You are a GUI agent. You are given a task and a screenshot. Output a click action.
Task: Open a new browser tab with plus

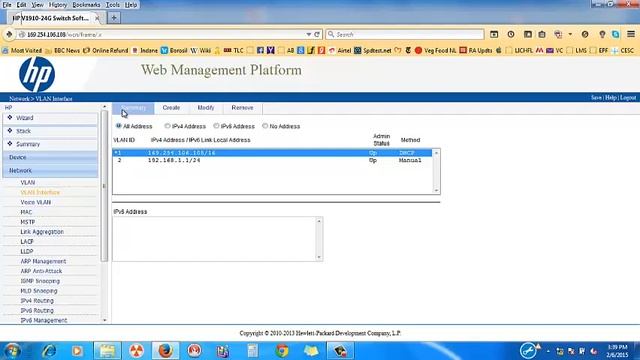click(x=114, y=18)
